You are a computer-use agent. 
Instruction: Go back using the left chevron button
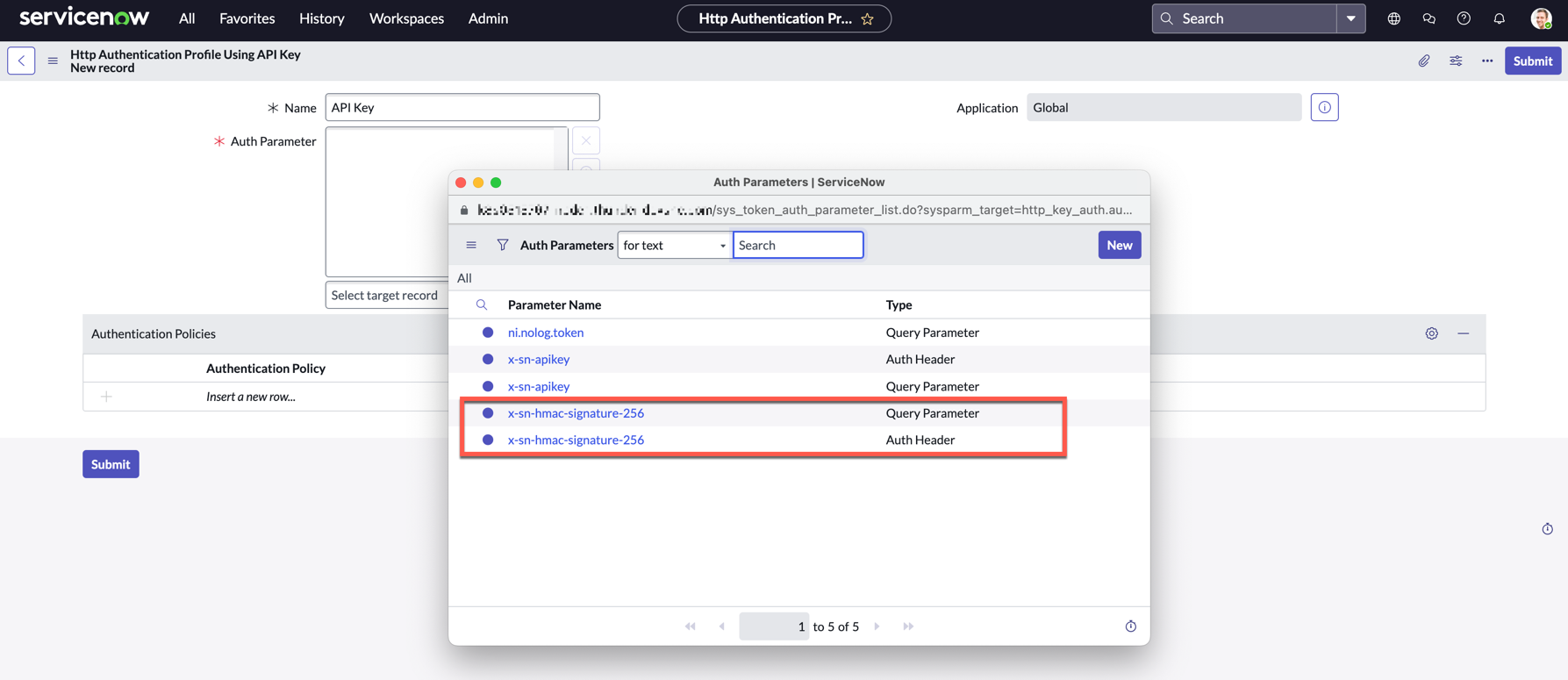tap(21, 61)
